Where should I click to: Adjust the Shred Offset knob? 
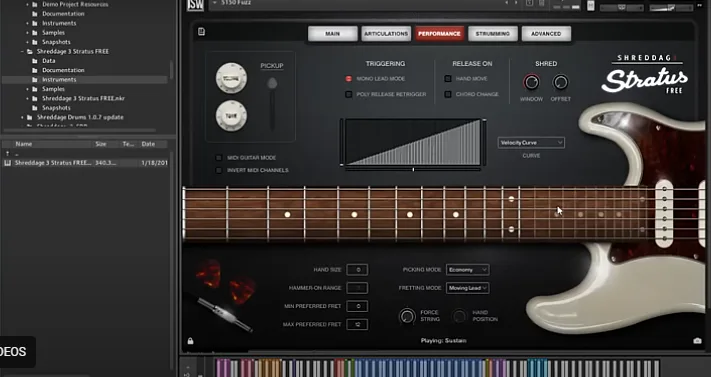560,83
